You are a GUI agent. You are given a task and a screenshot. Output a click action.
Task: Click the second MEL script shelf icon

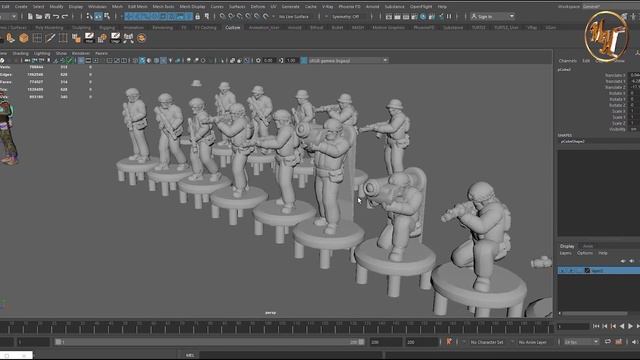[x=116, y=38]
